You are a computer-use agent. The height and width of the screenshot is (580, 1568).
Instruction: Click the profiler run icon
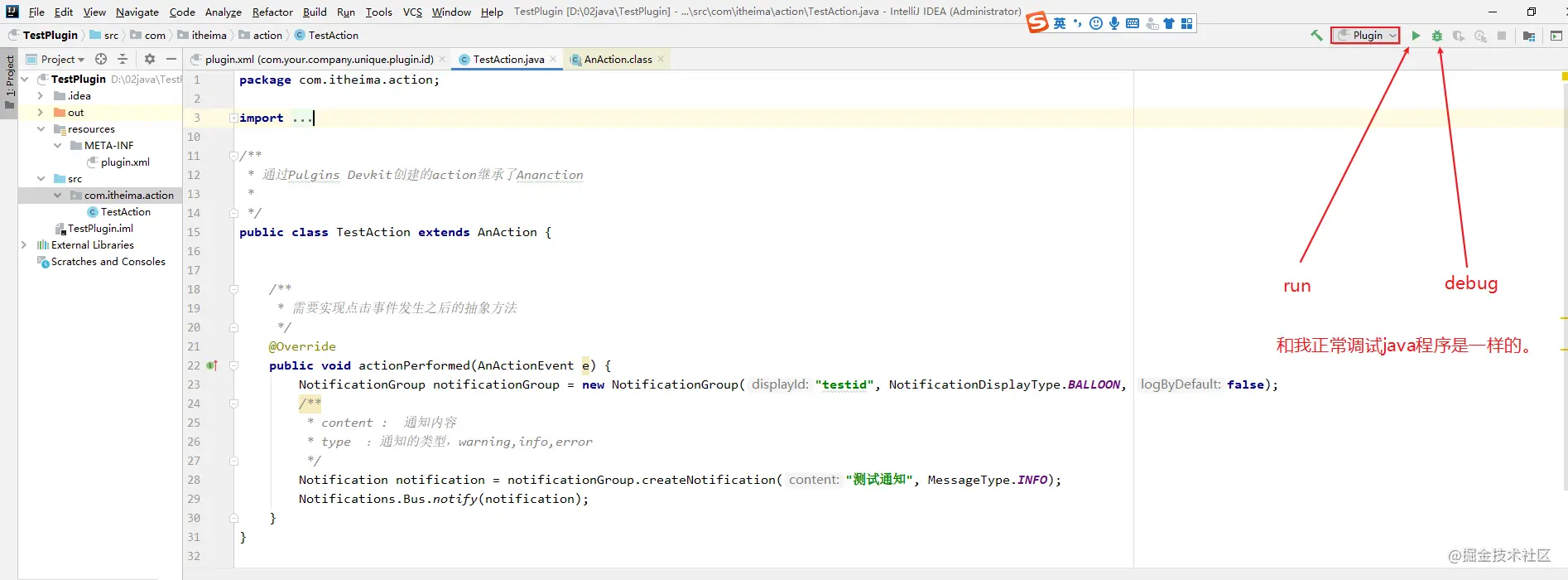1480,36
